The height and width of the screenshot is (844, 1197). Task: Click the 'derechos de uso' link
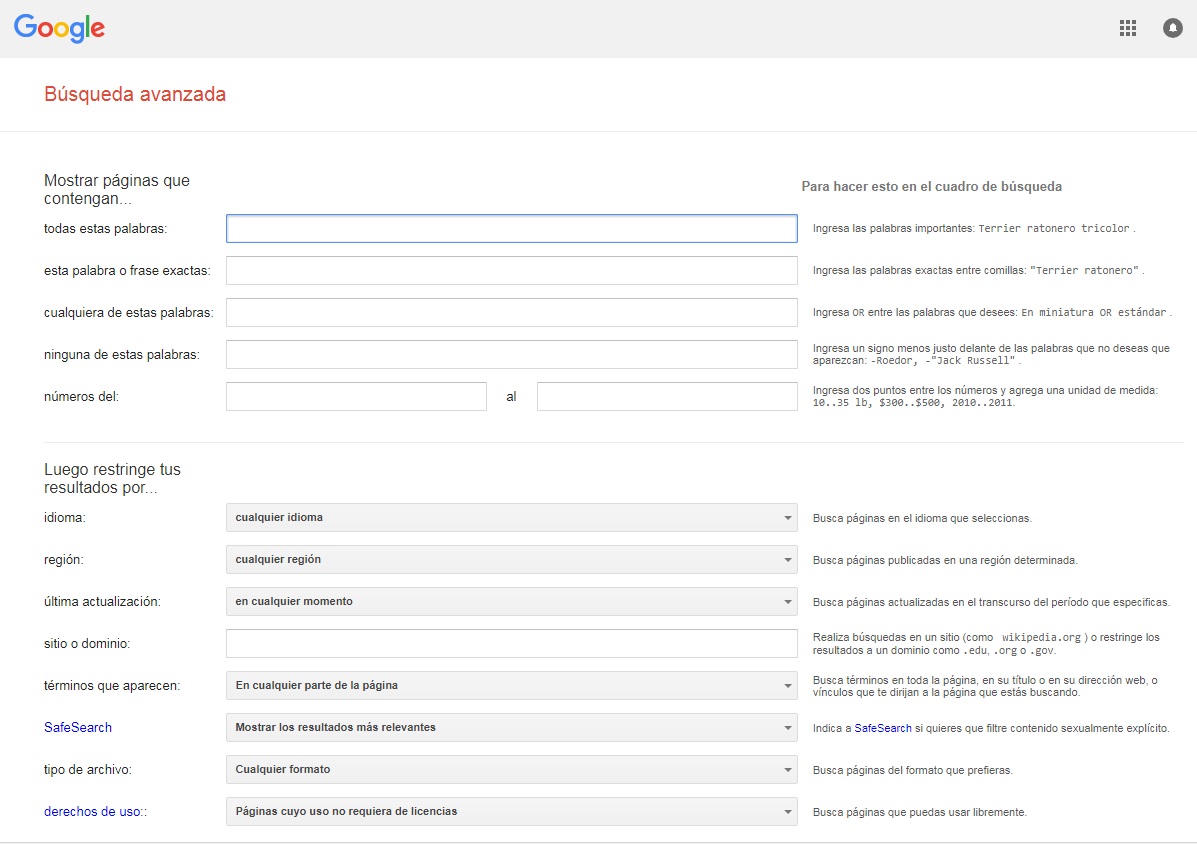(x=93, y=812)
